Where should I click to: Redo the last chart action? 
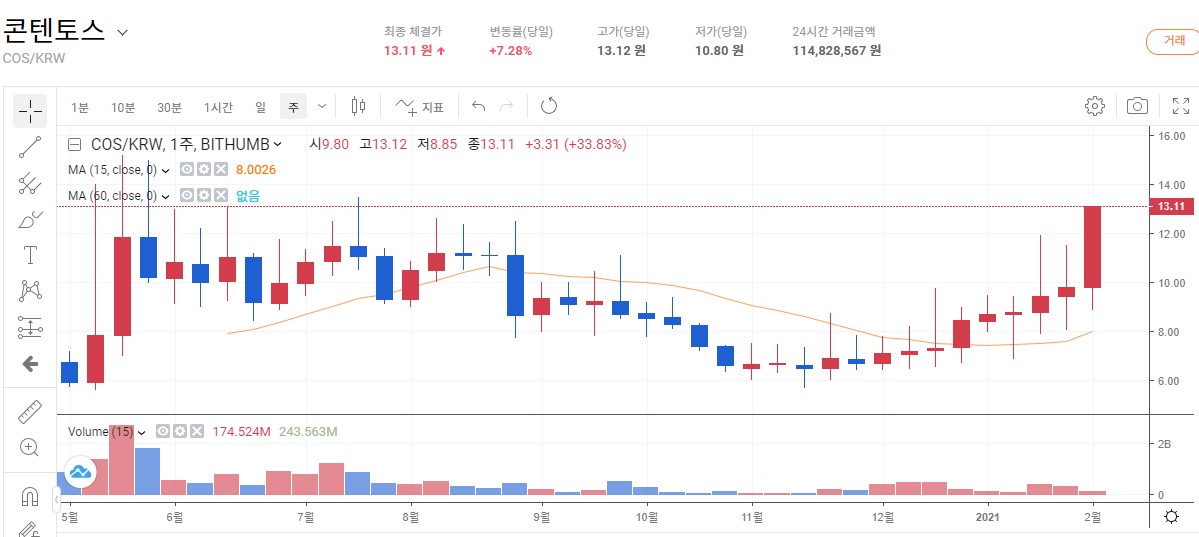(506, 106)
